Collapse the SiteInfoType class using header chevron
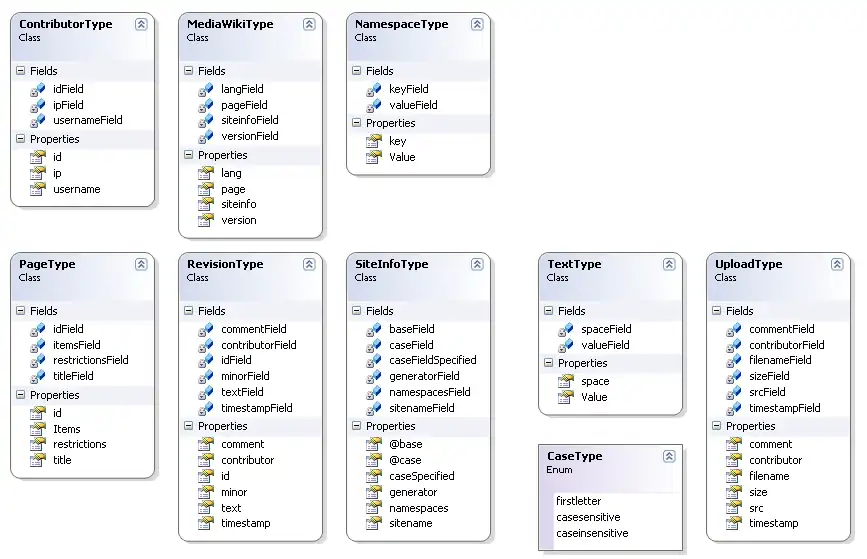 tap(477, 264)
